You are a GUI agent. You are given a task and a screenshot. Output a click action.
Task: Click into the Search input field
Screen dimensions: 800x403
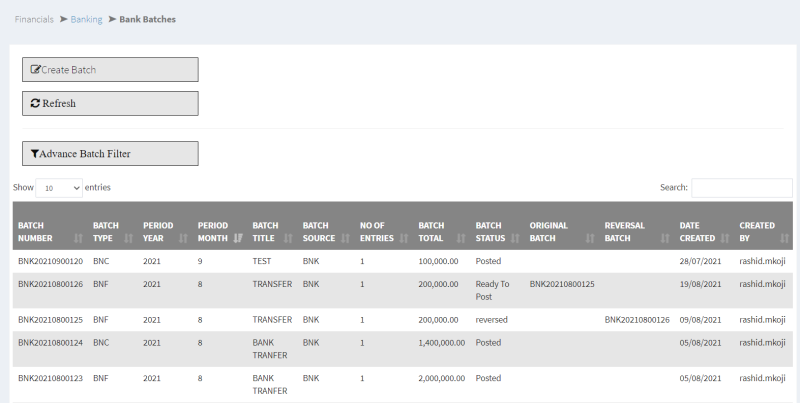tap(741, 188)
